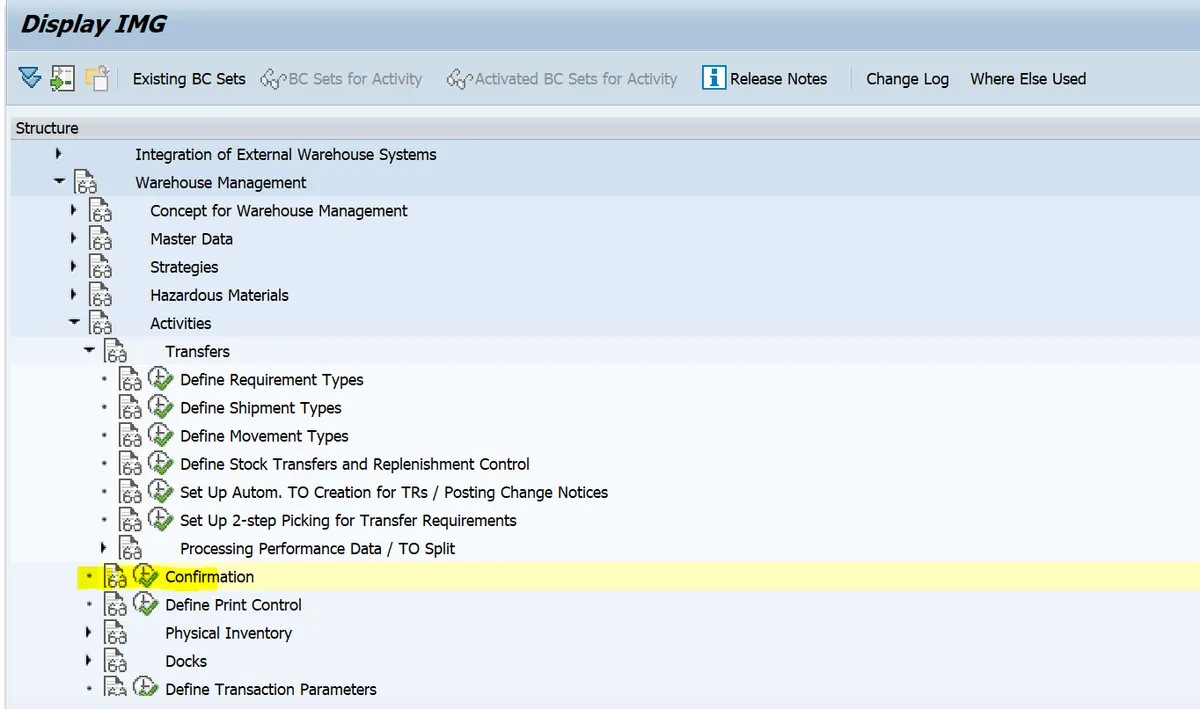
Task: Execute the Define Requirement Types activity icon
Action: click(x=160, y=379)
